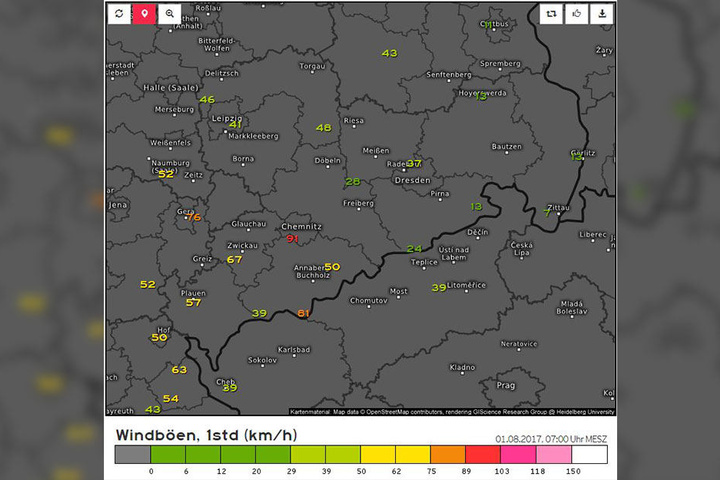Click the 67 value near Zwickau
720x480 pixels.
click(x=234, y=260)
